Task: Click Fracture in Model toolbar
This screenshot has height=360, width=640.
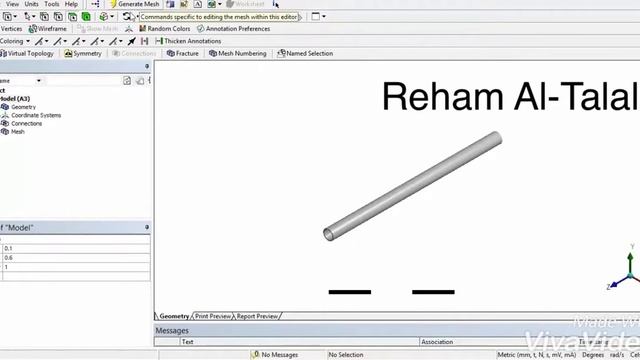Action: pyautogui.click(x=183, y=53)
